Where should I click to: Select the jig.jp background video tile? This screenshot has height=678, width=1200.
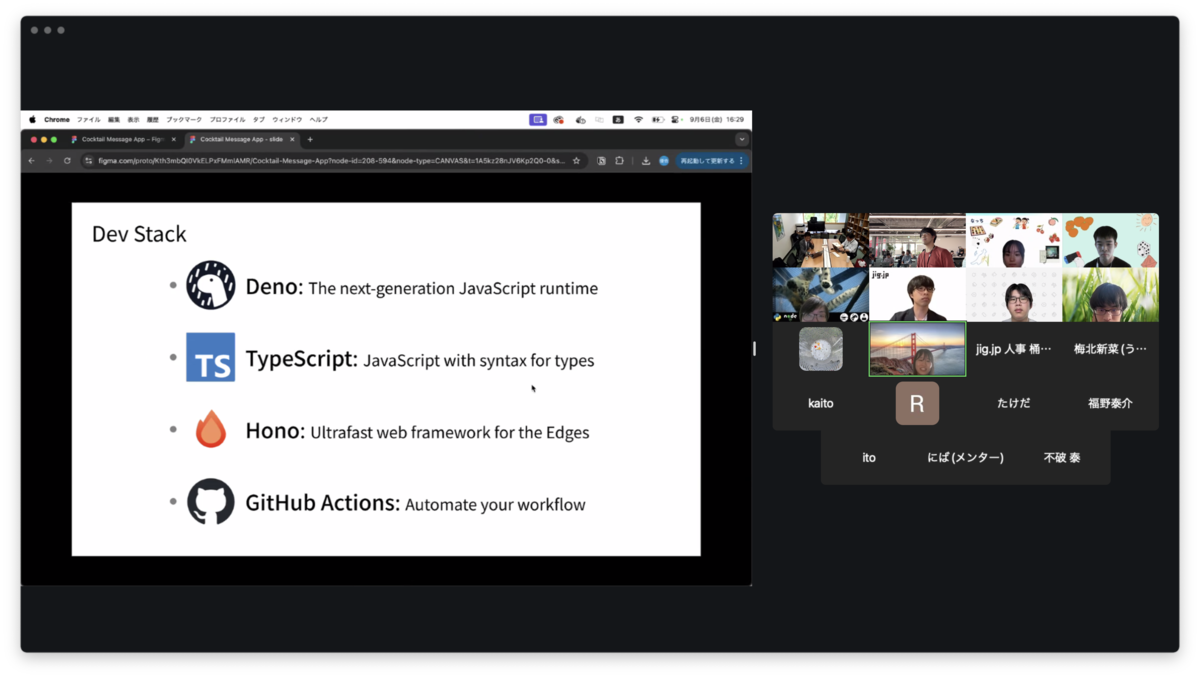[x=917, y=294]
